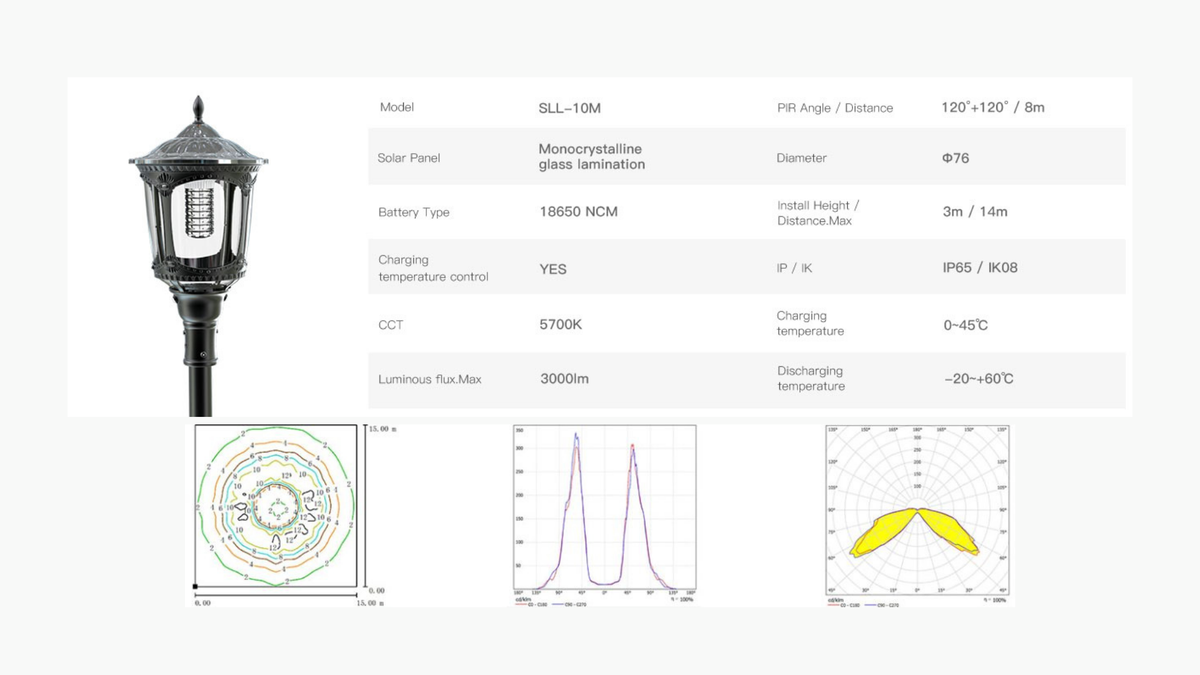
Task: Click the 'Solar Panel' label
Action: (409, 158)
